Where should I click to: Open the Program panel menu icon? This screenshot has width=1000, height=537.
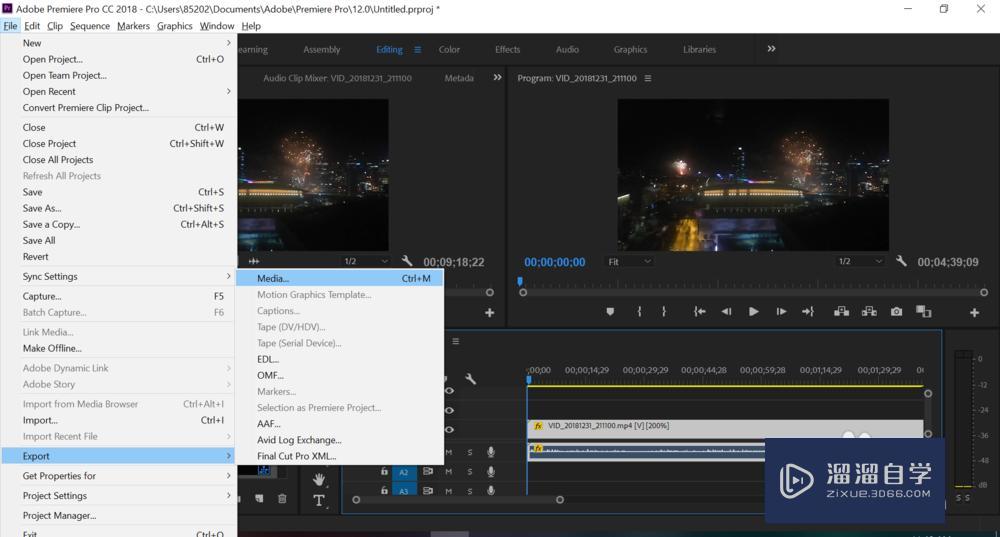click(648, 78)
